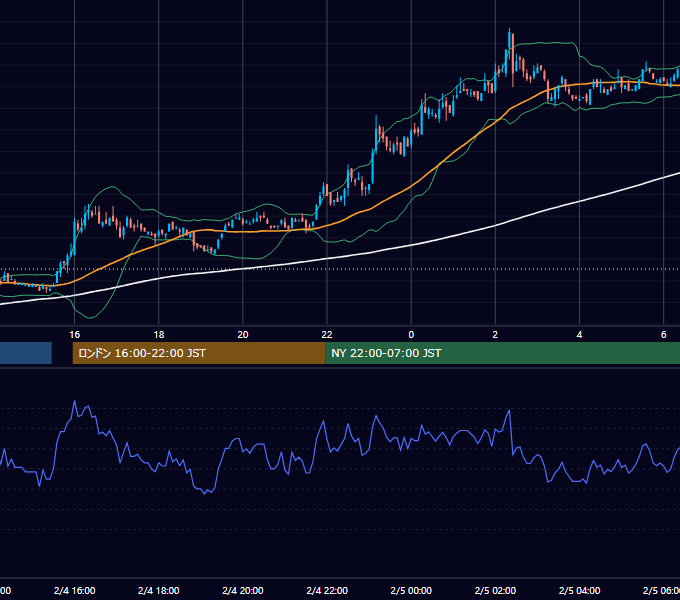The width and height of the screenshot is (680, 600).
Task: Click the 2/5 04:00 time label
Action: pyautogui.click(x=579, y=590)
